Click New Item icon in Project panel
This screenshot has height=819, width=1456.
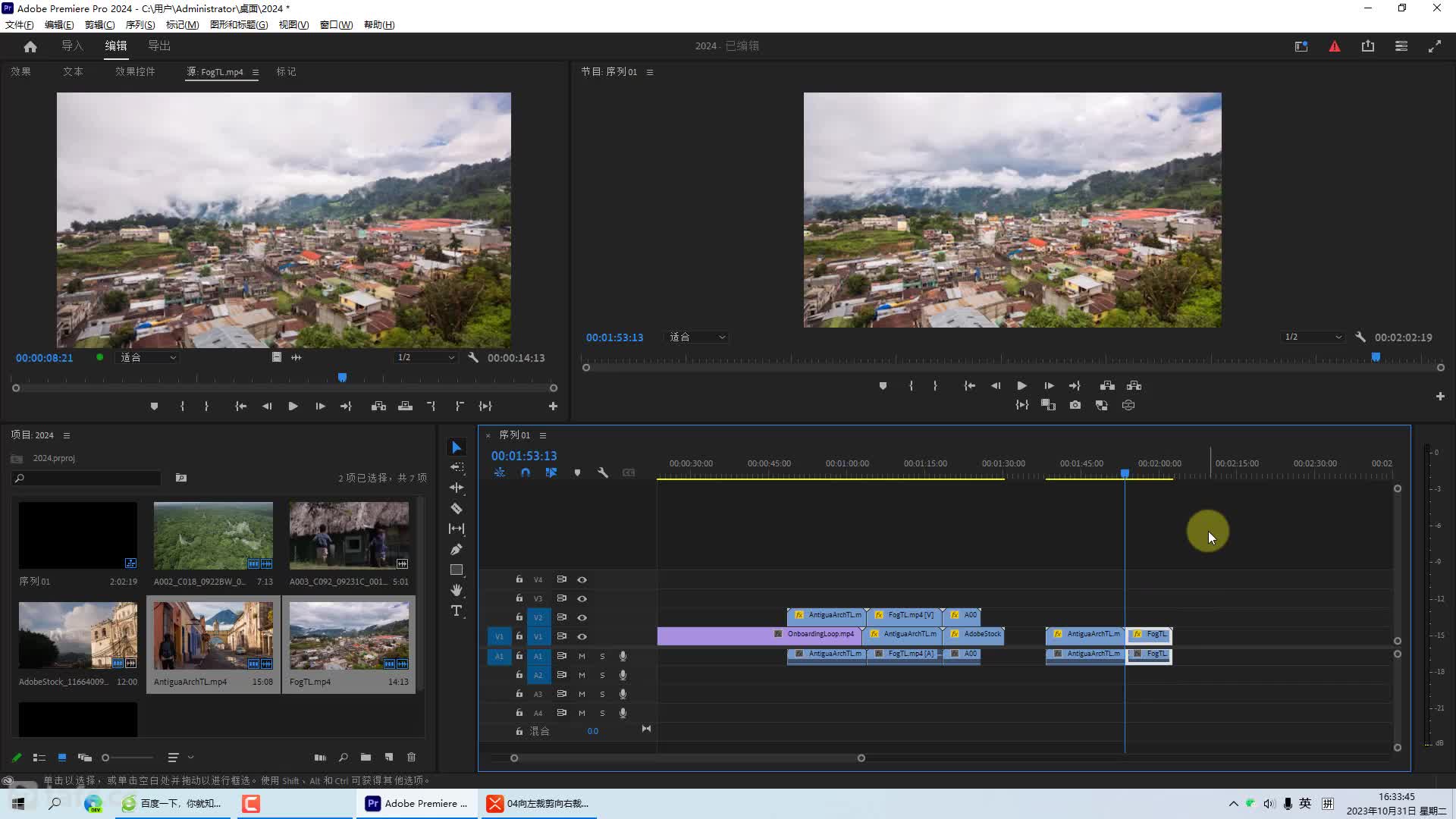point(389,757)
